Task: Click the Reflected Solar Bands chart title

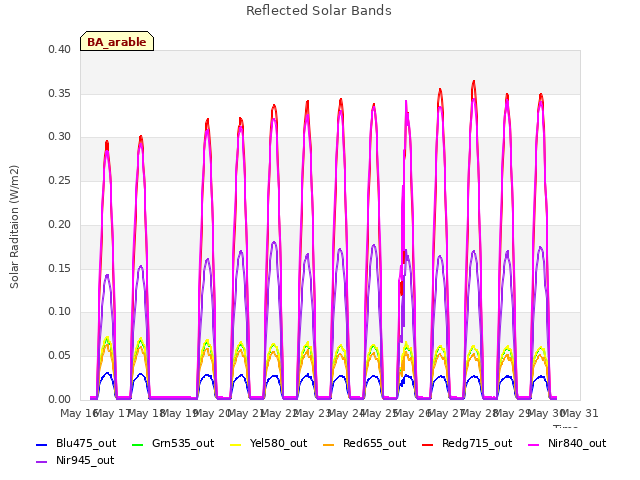Action: tap(319, 11)
